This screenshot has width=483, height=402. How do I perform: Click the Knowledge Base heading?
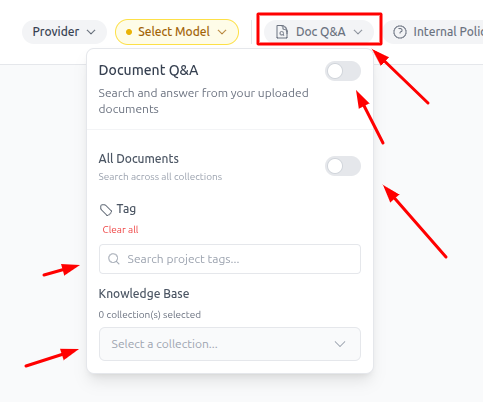coord(144,294)
